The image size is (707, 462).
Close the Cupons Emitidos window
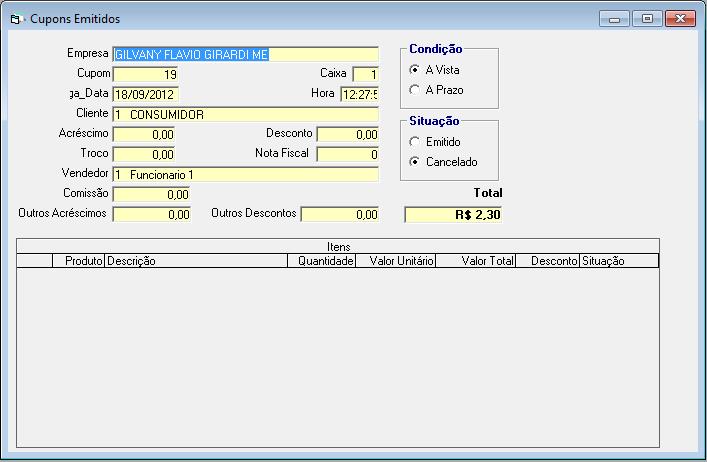coord(680,18)
